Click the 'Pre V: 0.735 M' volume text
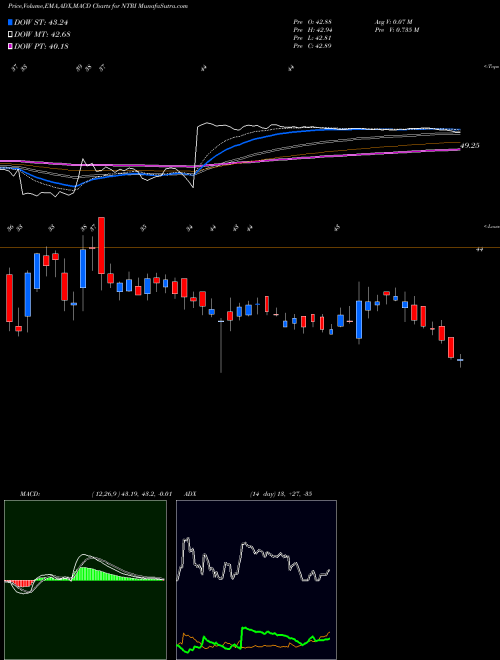This screenshot has width=500, height=660. click(396, 29)
